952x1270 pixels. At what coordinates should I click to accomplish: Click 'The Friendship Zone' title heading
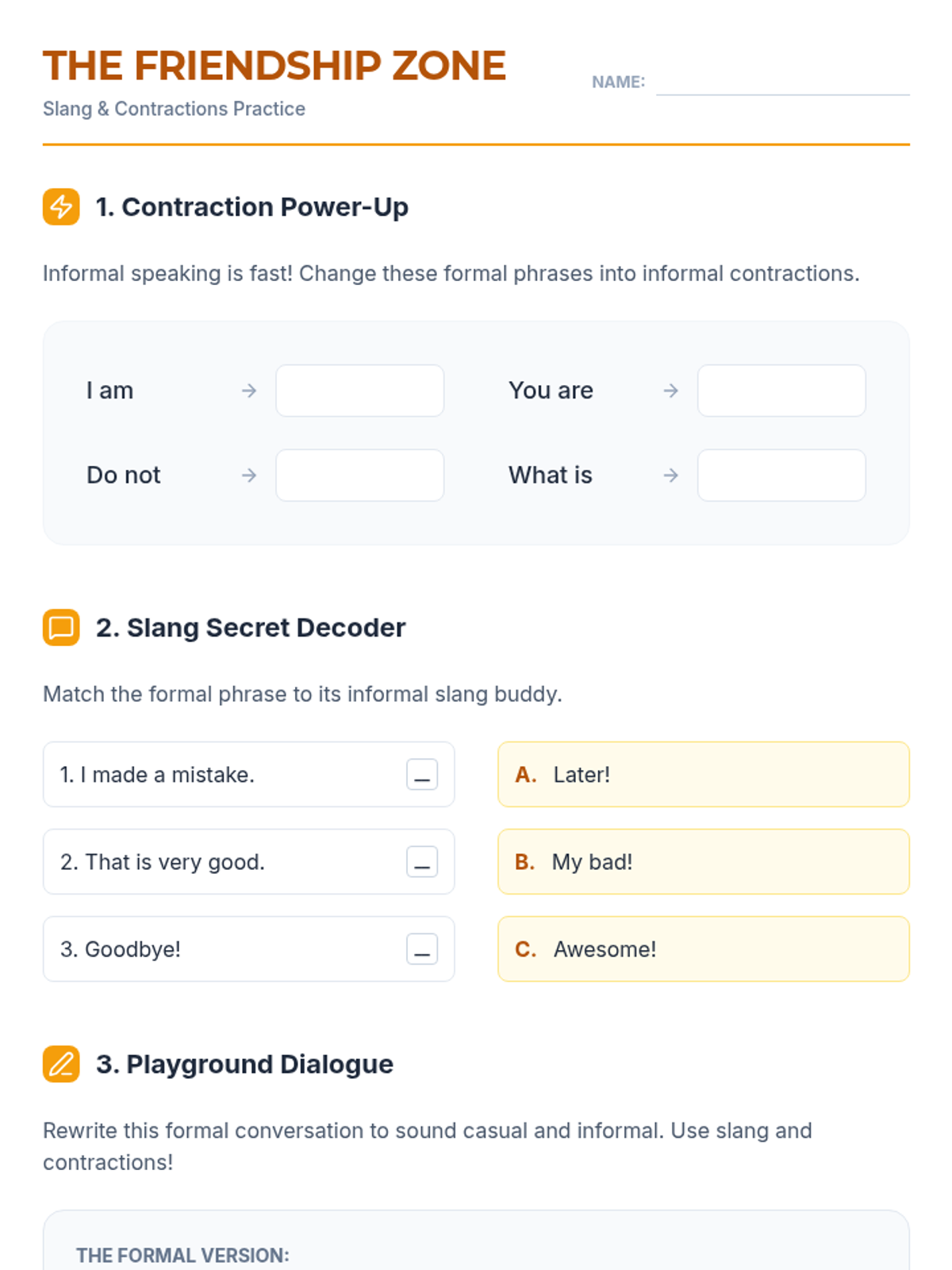pos(274,66)
